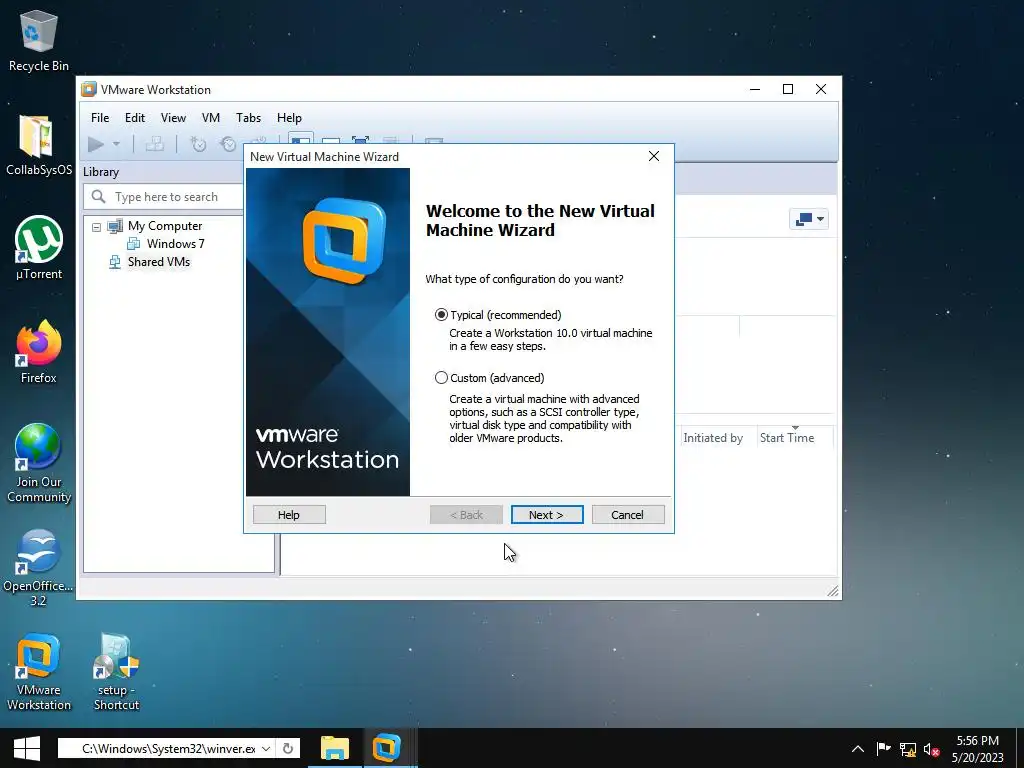Open the power options dropdown arrow in toolbar

[116, 144]
